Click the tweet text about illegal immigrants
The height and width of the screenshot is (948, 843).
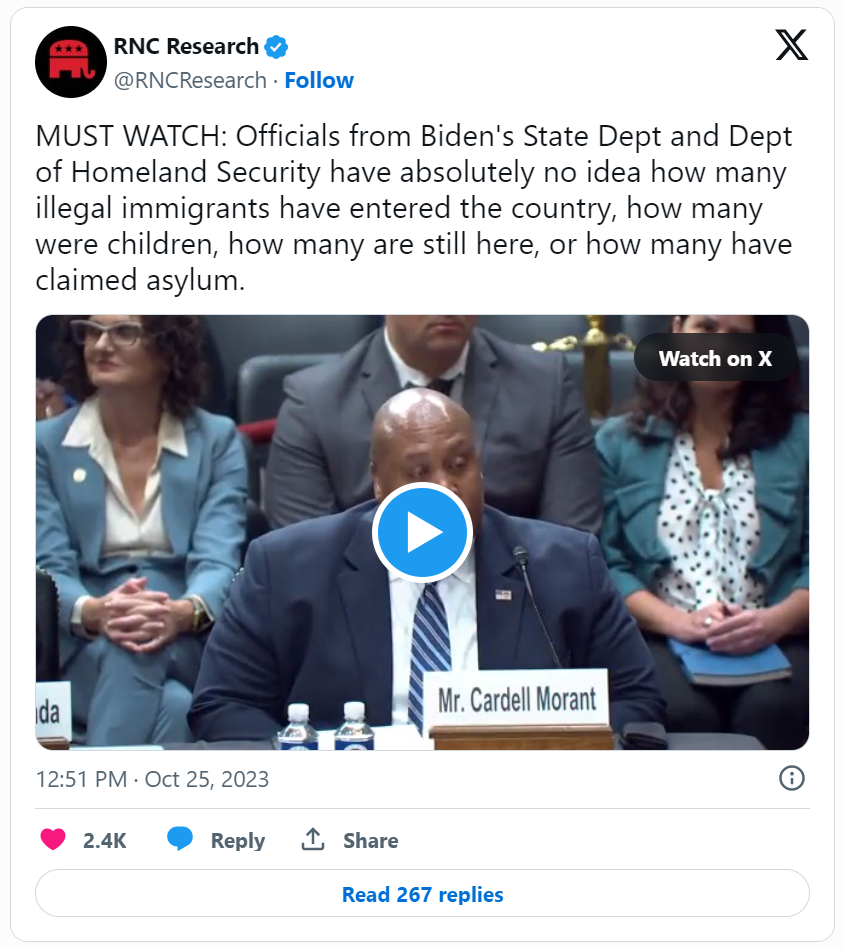tap(414, 208)
